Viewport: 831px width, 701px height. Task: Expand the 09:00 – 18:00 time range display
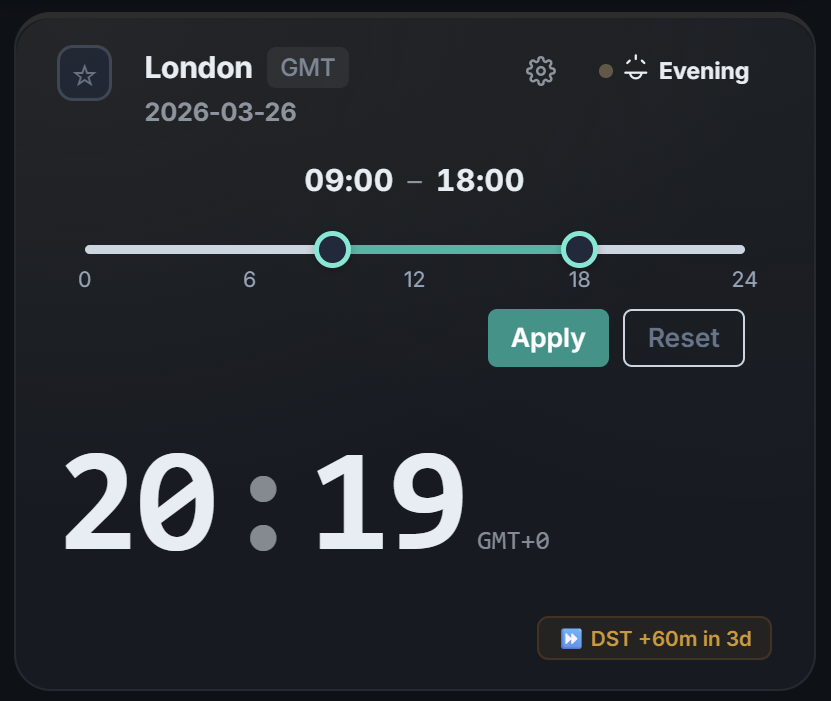tap(414, 180)
